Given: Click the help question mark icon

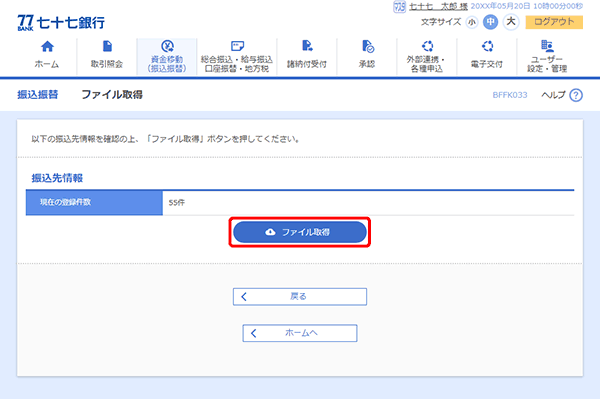Looking at the screenshot, I should [x=576, y=95].
